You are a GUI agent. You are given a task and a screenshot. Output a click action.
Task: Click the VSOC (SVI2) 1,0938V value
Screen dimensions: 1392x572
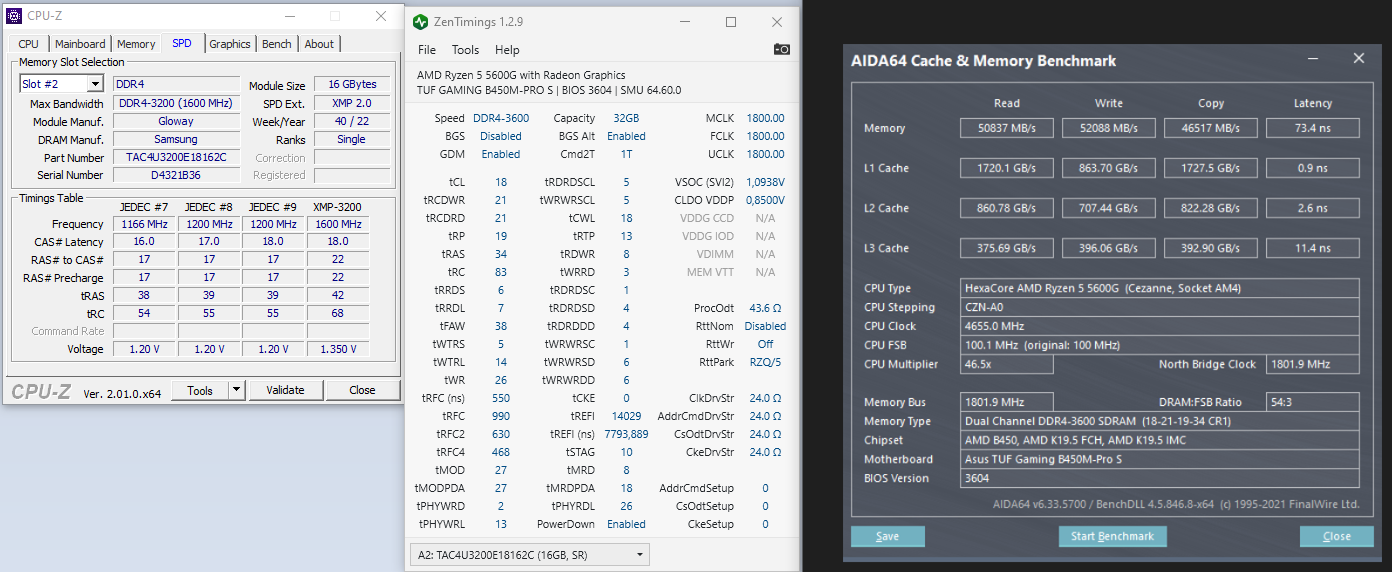coord(765,182)
